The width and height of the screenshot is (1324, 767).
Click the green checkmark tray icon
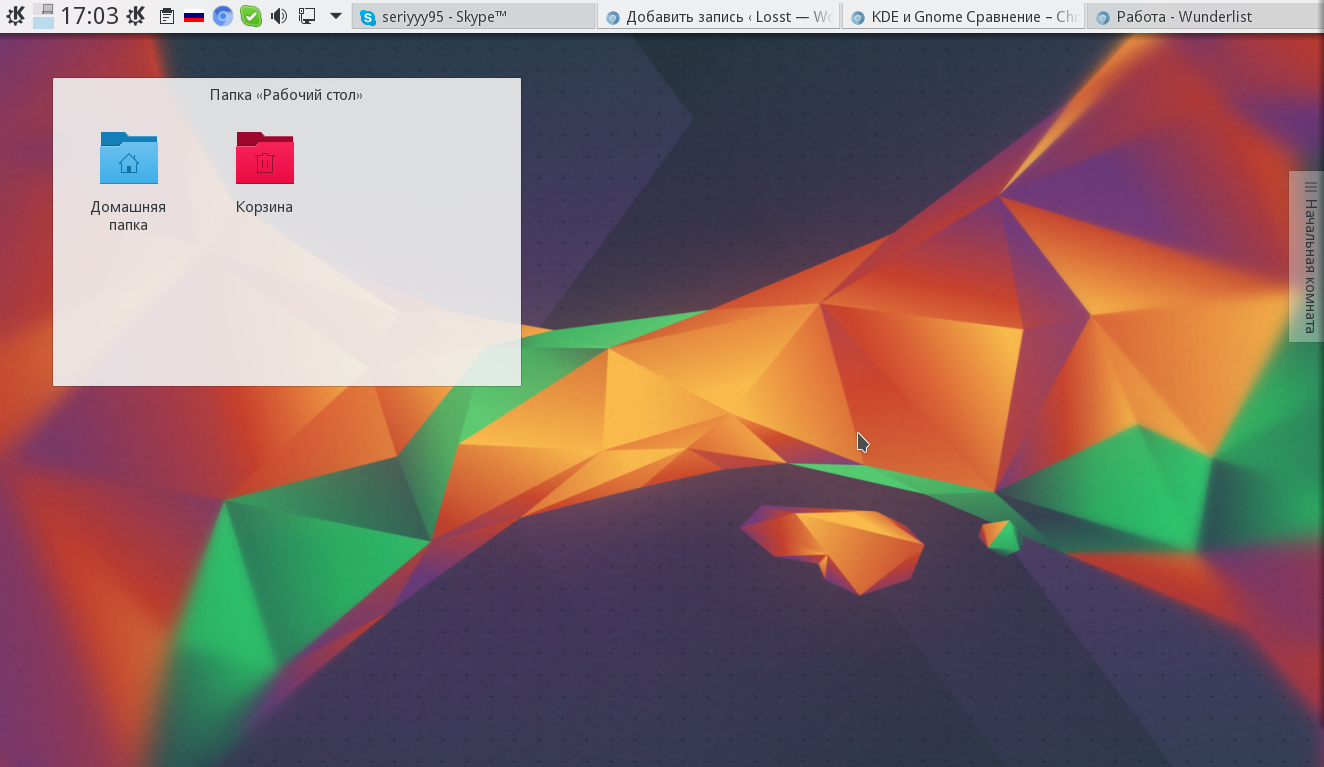point(251,17)
